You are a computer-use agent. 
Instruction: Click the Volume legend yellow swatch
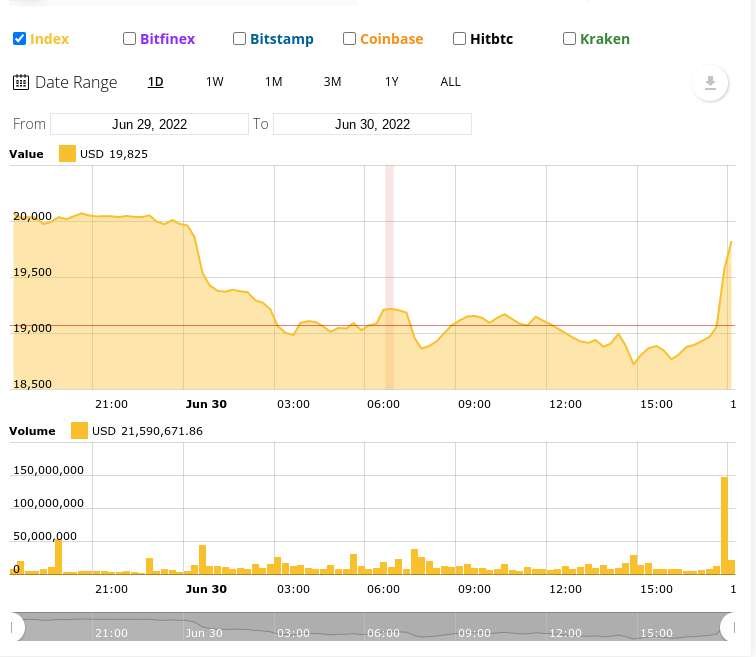(79, 430)
